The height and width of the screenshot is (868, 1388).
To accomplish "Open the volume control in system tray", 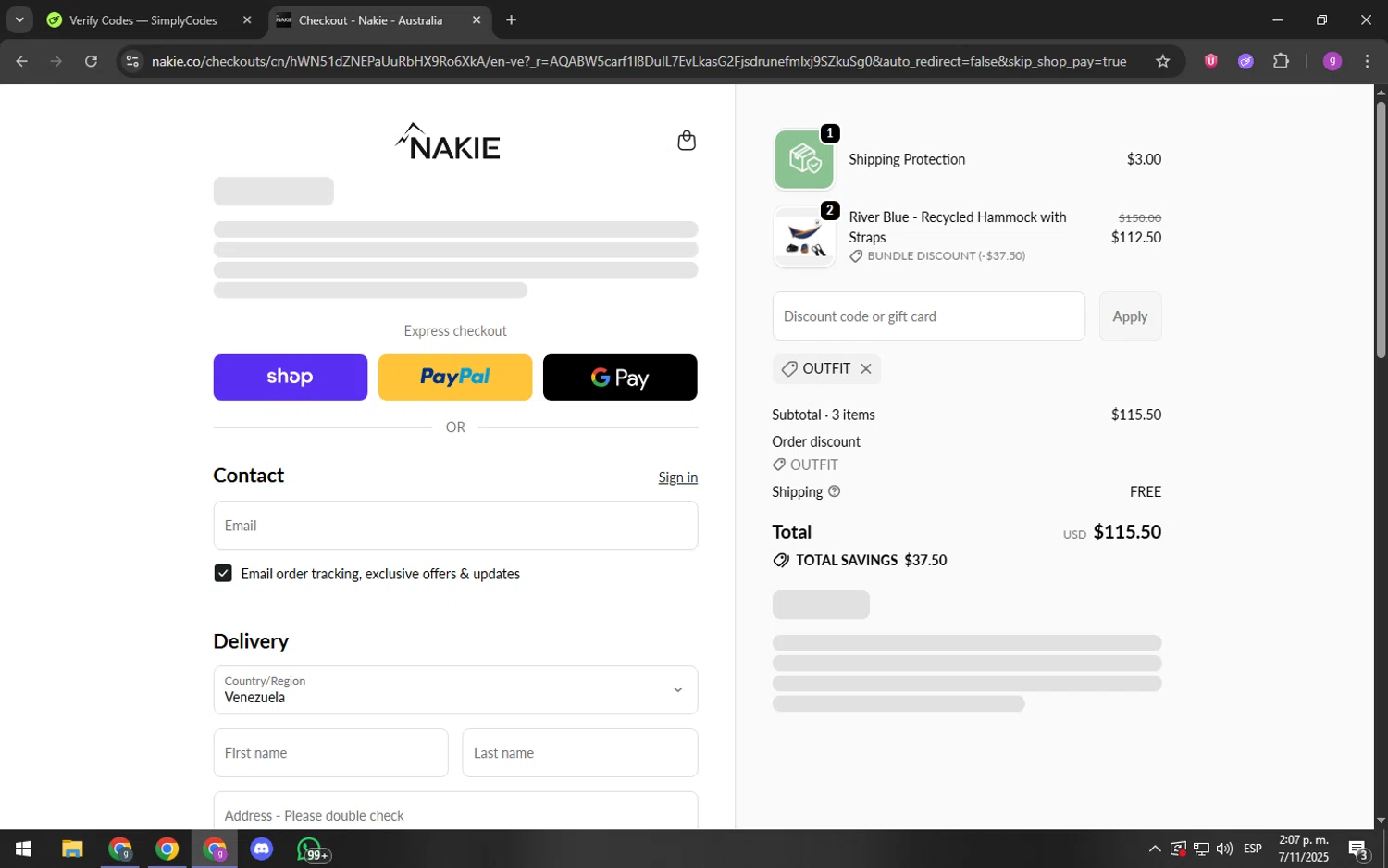I will point(1225,849).
